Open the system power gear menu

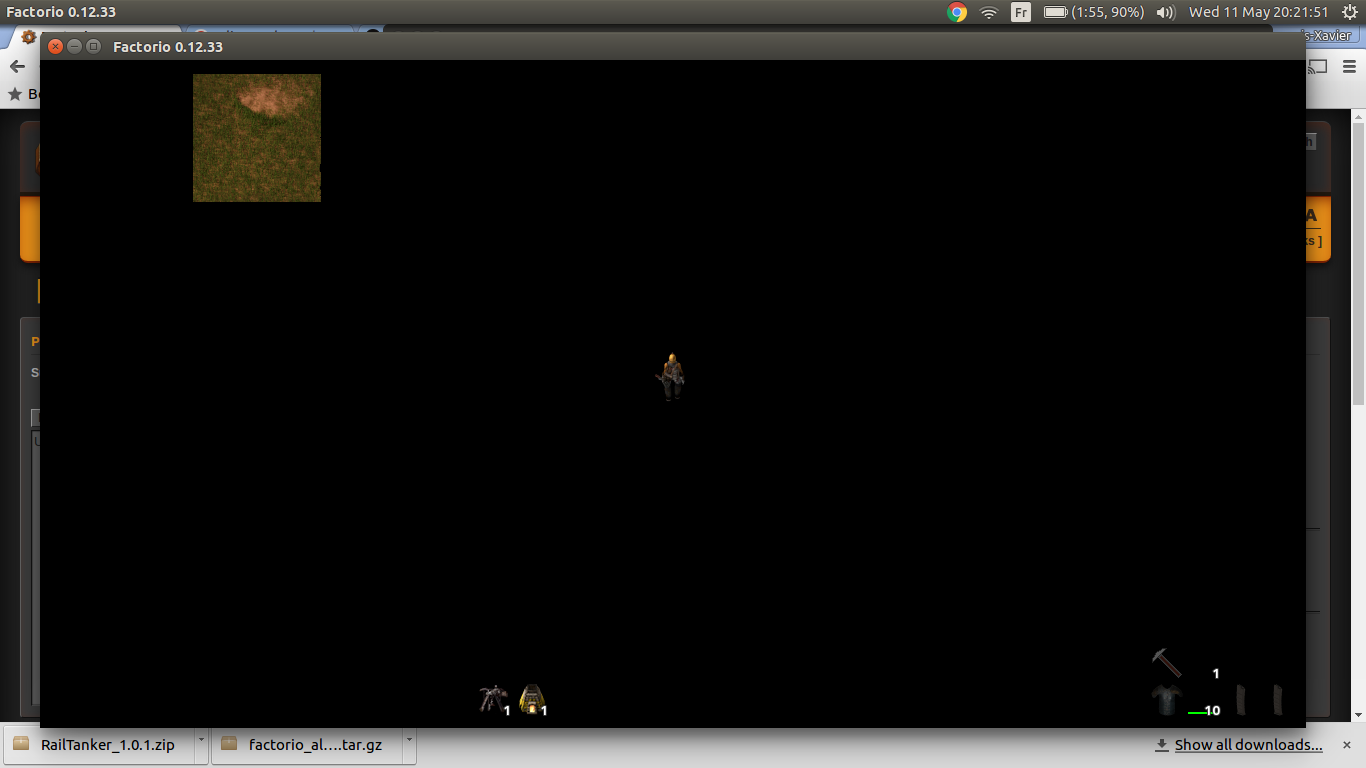(1349, 12)
